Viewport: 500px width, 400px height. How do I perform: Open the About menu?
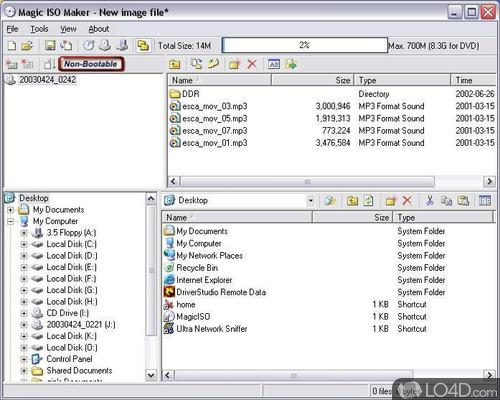point(99,29)
